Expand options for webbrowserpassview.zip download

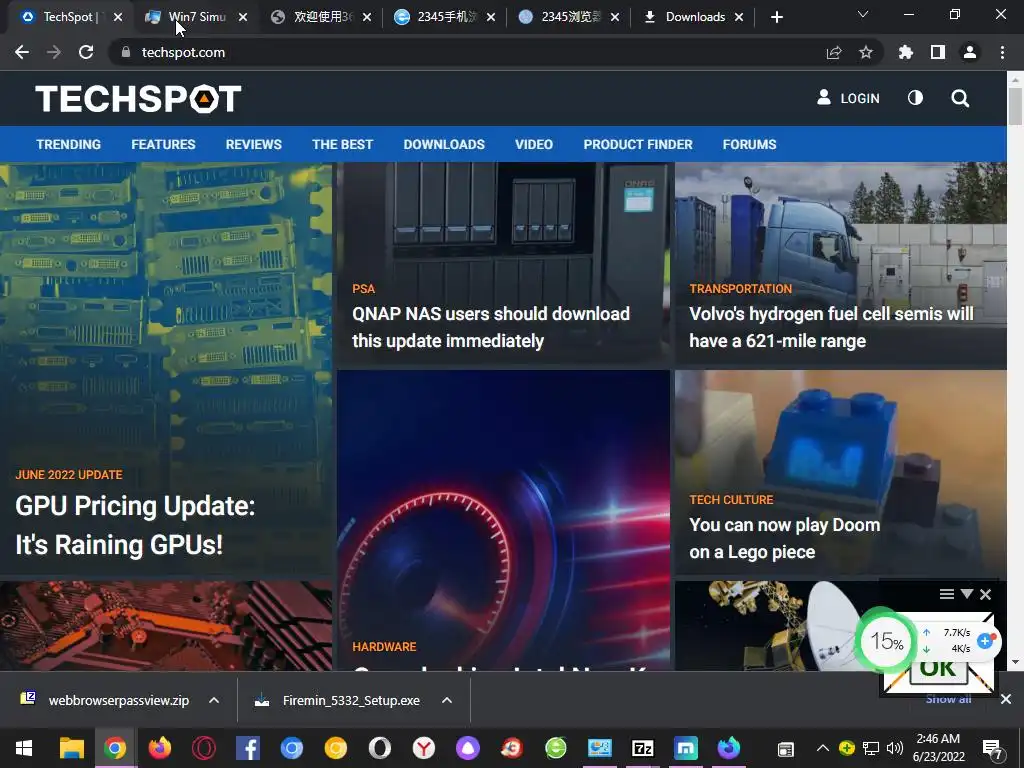pos(214,700)
